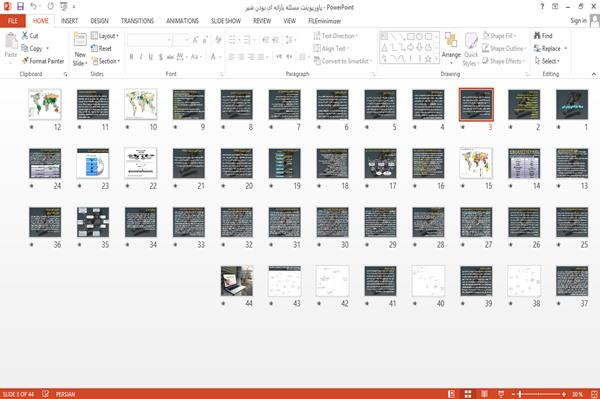Image resolution: width=600 pixels, height=399 pixels.
Task: Toggle bulleted list
Action: [232, 40]
